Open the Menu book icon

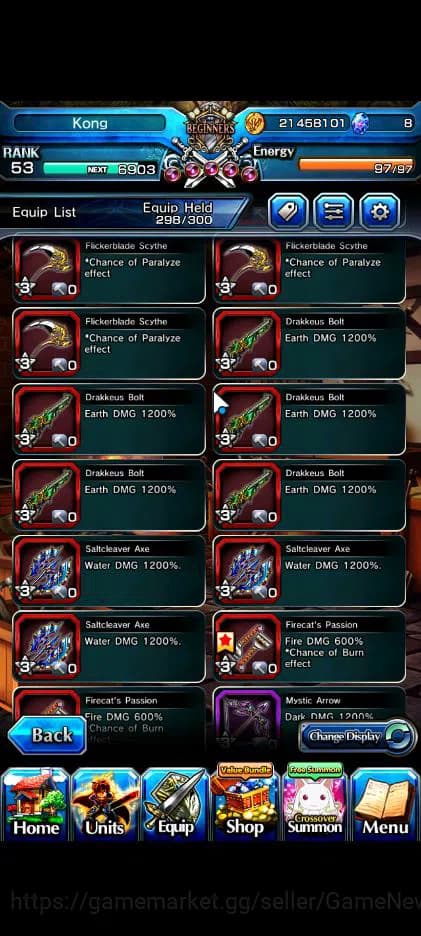385,804
